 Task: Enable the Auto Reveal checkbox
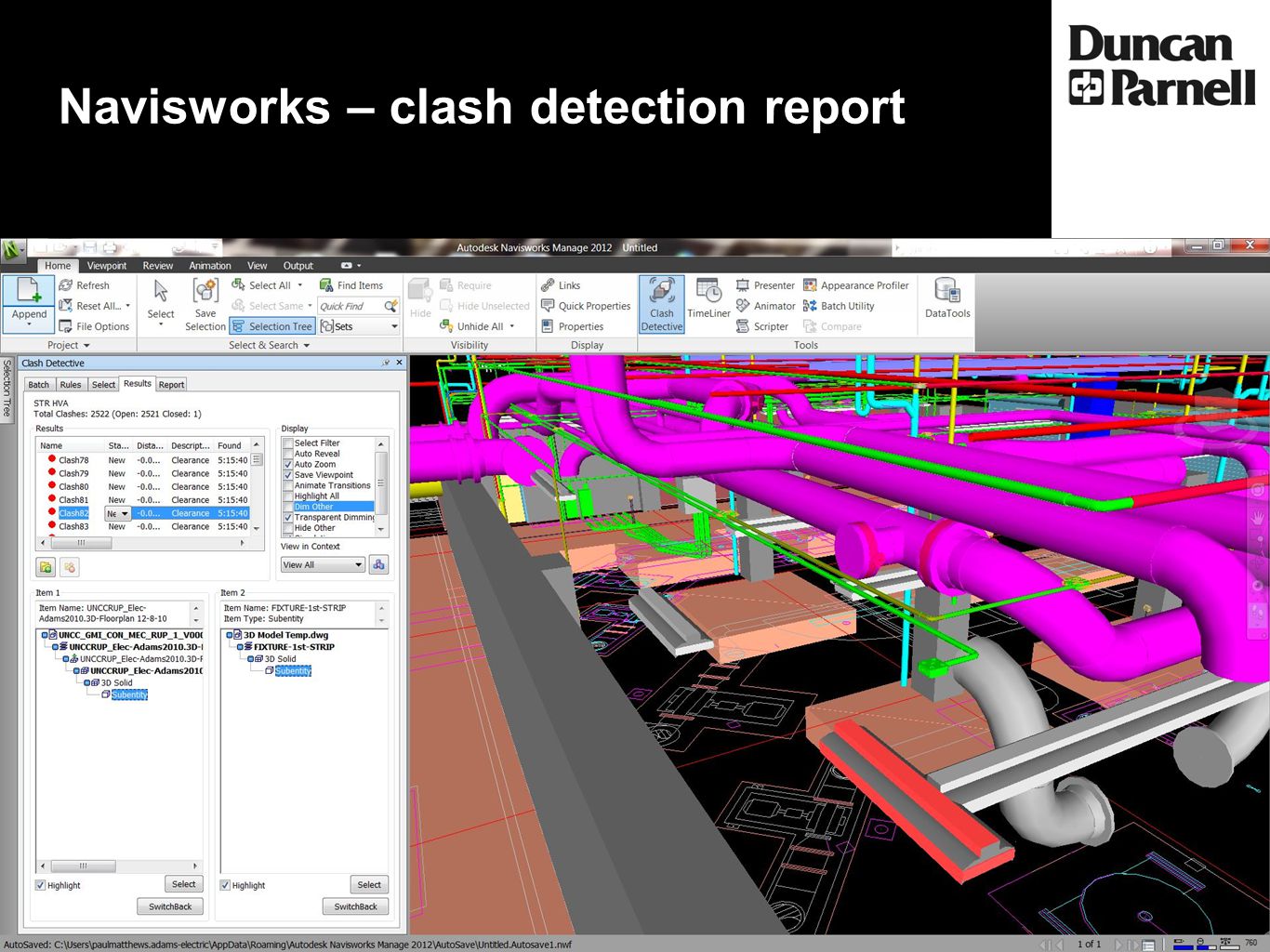(288, 454)
